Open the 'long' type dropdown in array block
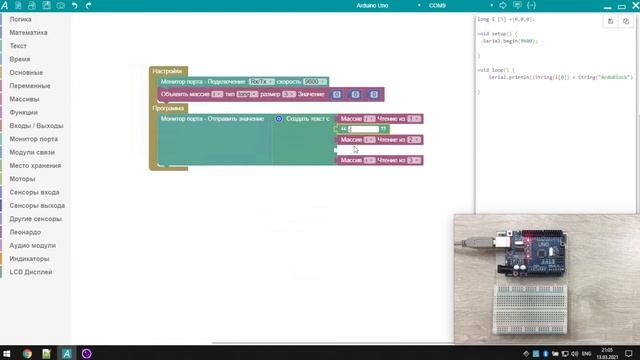The height and width of the screenshot is (360, 640). [x=247, y=94]
